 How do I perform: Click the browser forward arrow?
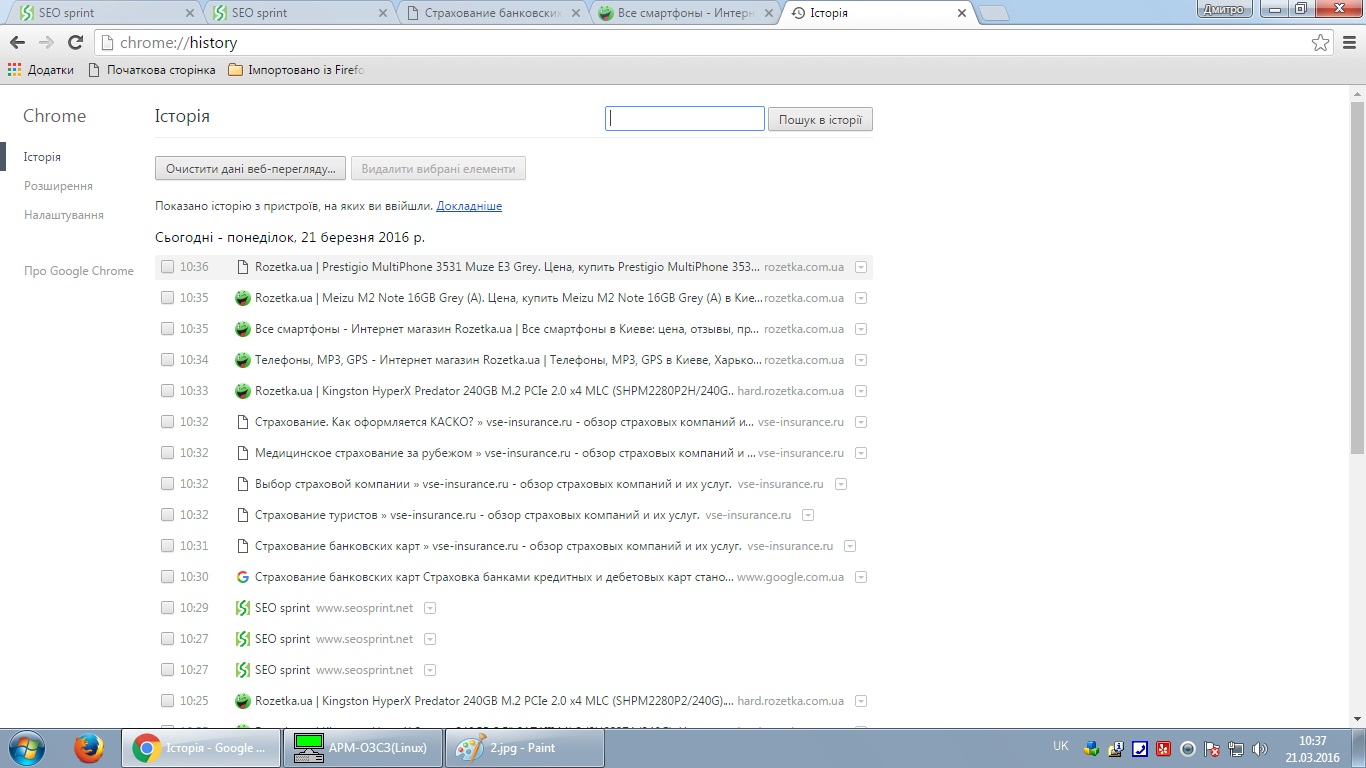tap(46, 43)
